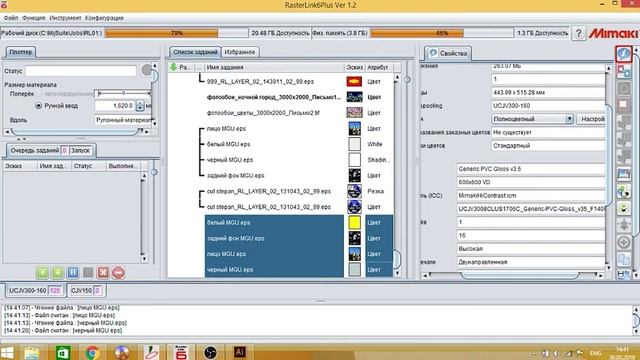Select задний фон MGU.eps in unselected group
Image resolution: width=640 pixels, height=360 pixels.
pos(236,176)
